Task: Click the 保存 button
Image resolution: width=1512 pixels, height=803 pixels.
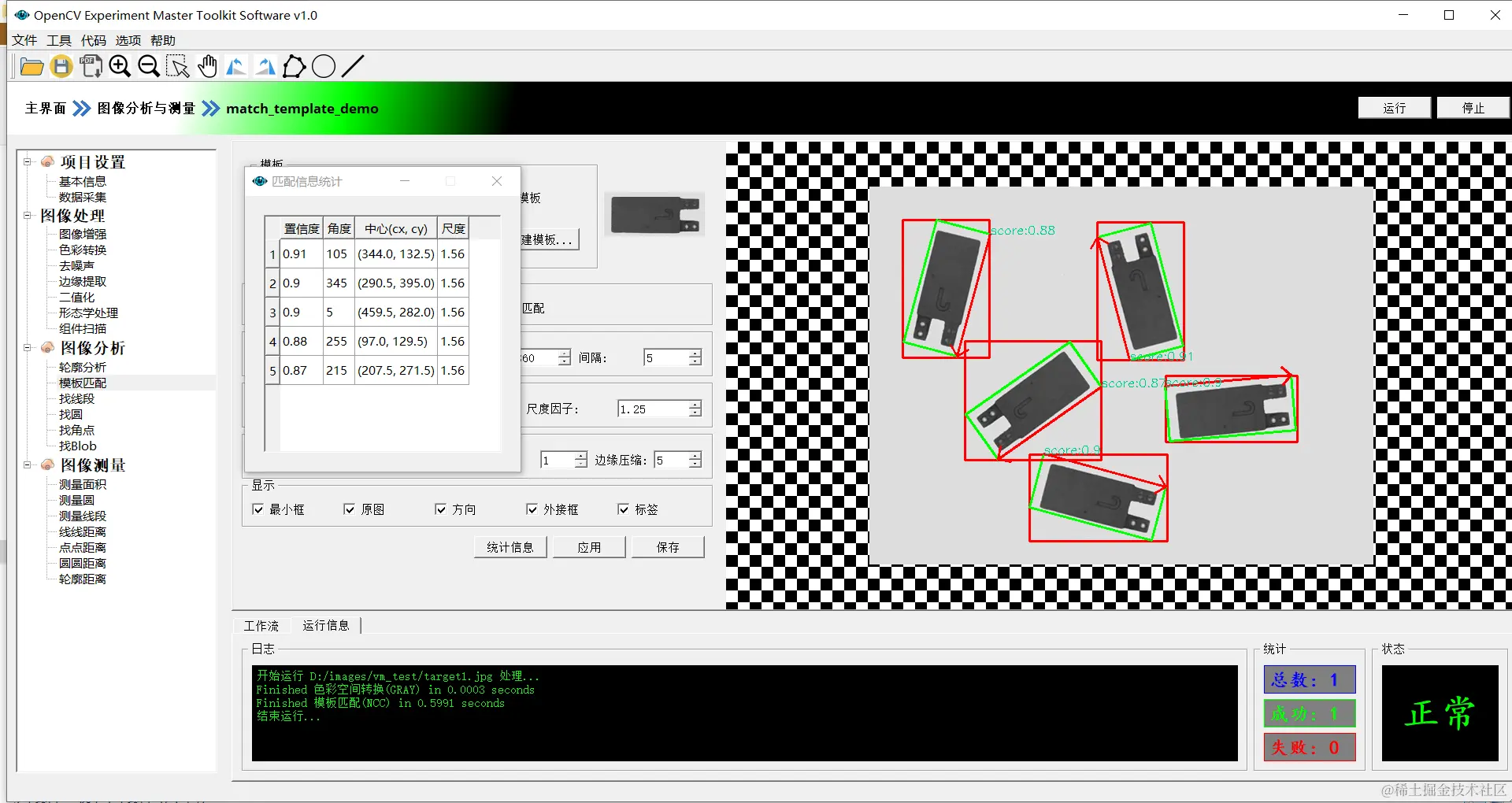Action: [668, 547]
